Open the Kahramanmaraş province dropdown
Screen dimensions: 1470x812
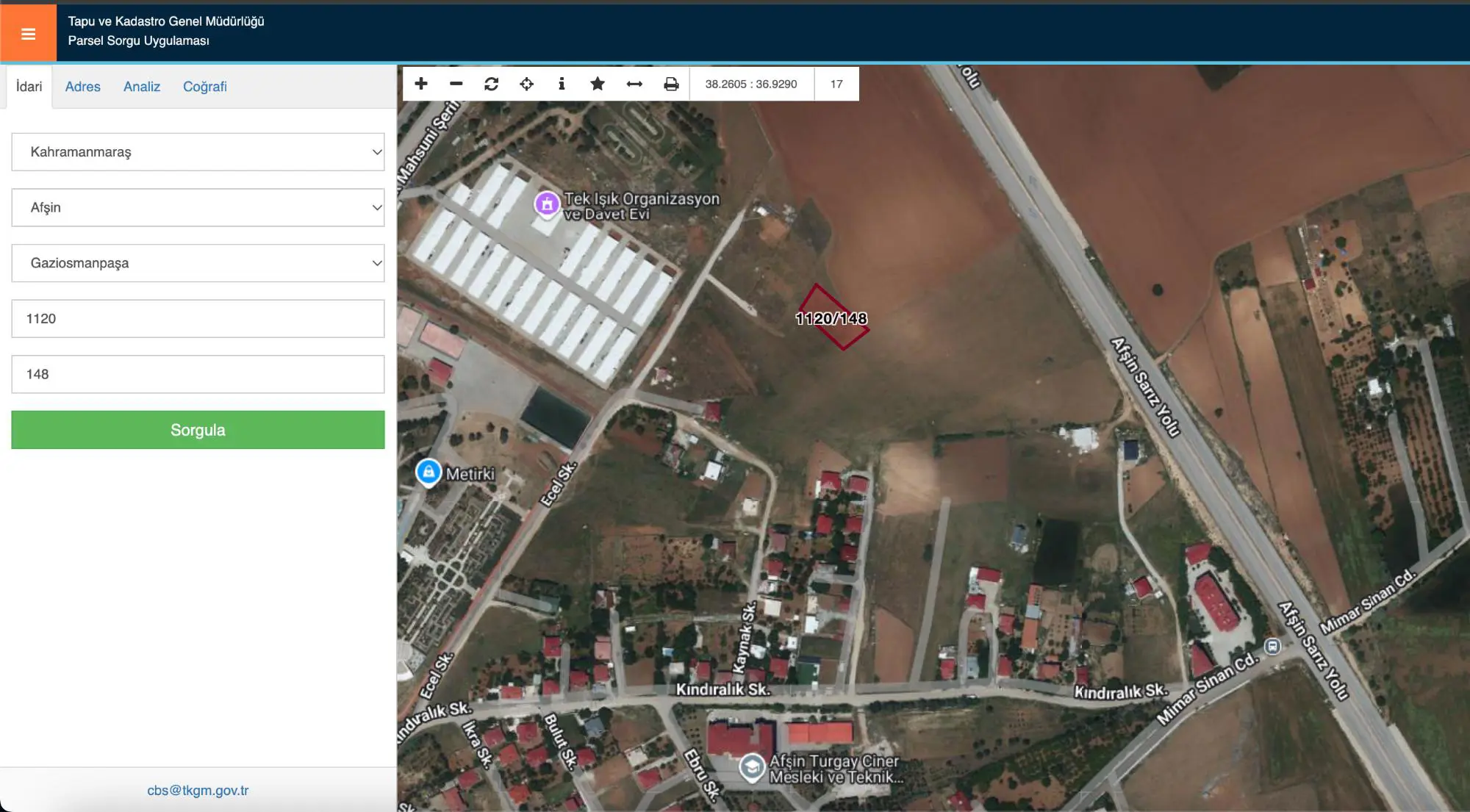click(198, 152)
